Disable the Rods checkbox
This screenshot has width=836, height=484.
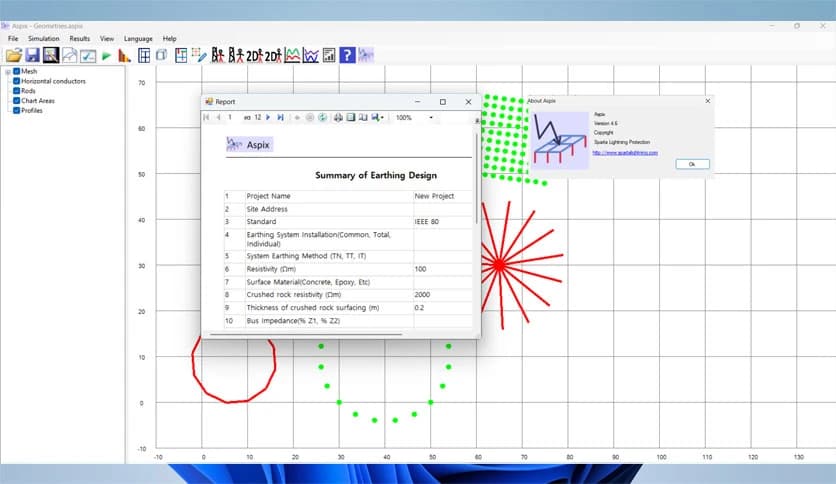(x=17, y=90)
